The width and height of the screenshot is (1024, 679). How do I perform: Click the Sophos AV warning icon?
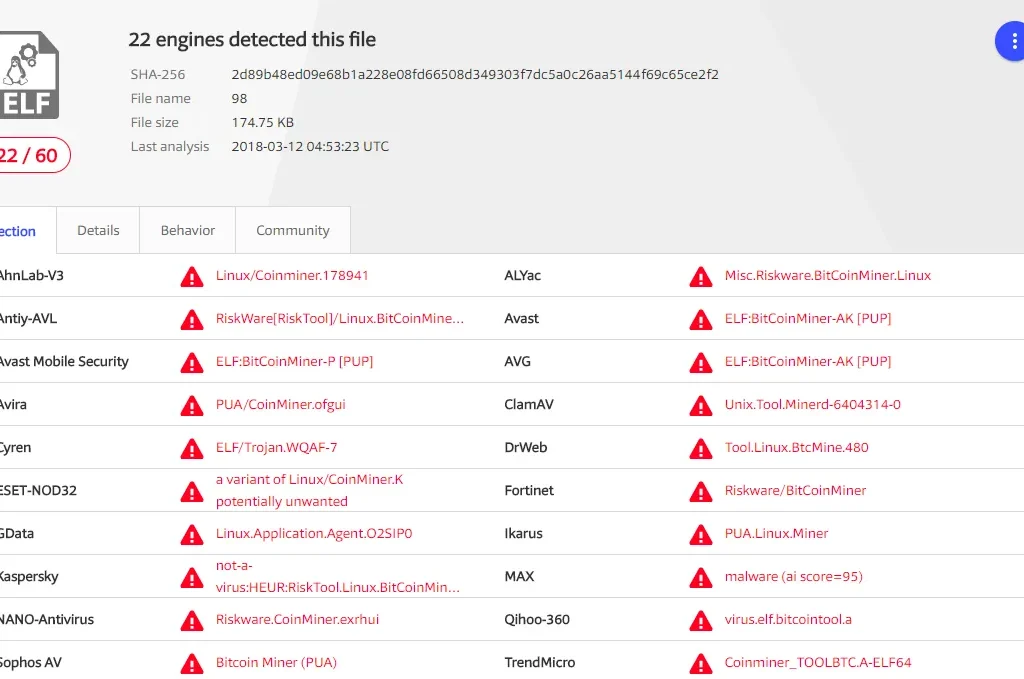(192, 664)
